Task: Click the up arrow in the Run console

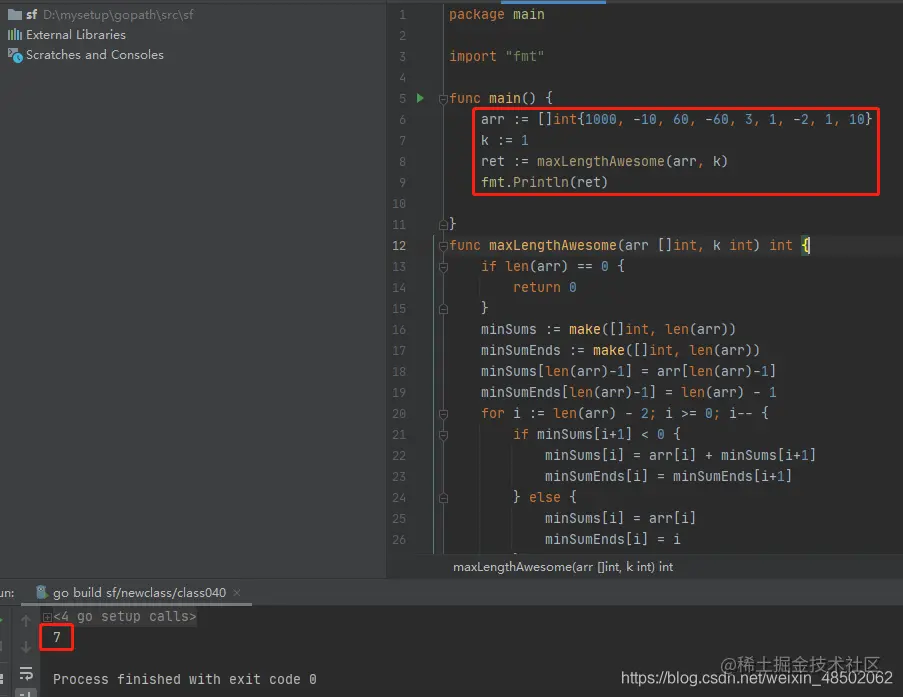Action: point(26,620)
